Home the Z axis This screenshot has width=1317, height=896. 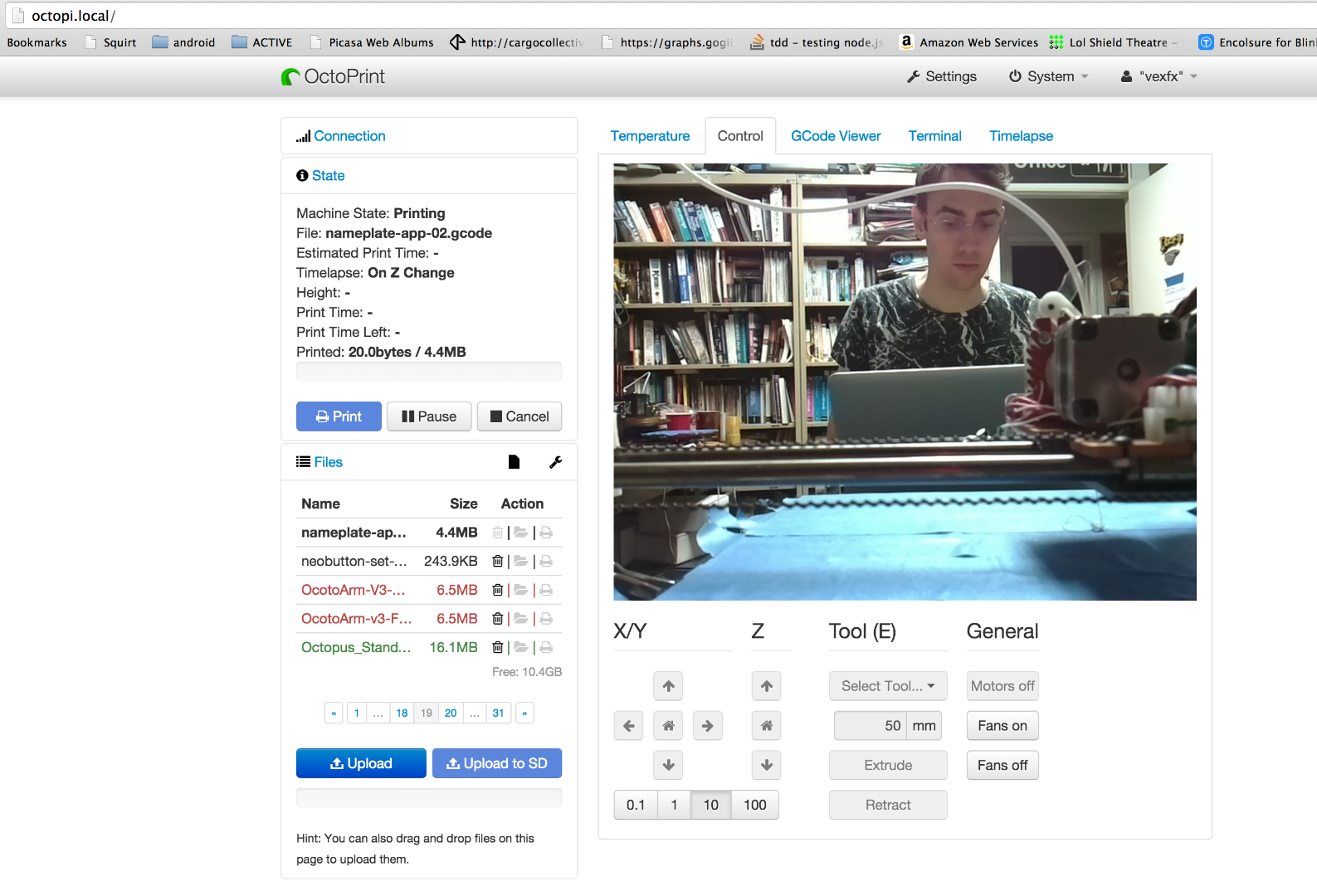[767, 726]
